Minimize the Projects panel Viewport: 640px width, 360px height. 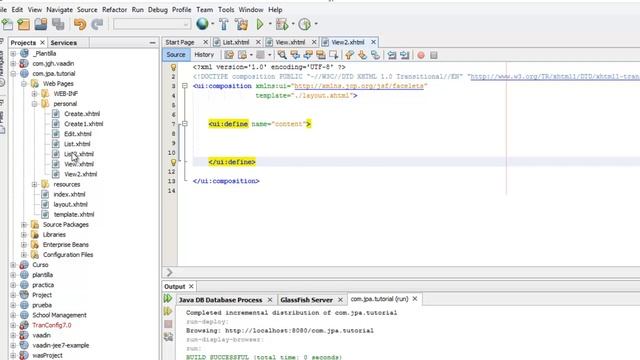point(152,42)
